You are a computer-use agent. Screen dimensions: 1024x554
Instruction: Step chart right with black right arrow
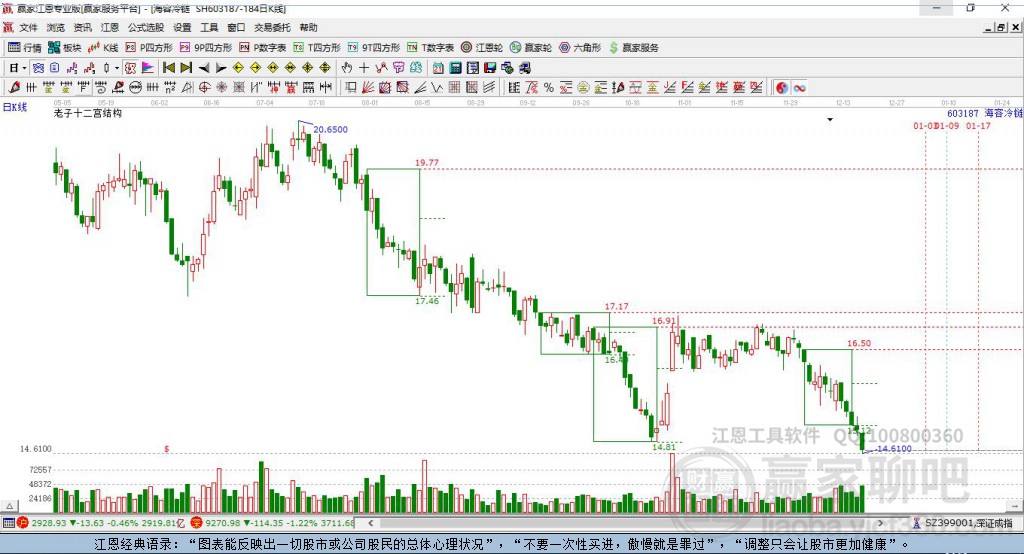click(x=221, y=67)
